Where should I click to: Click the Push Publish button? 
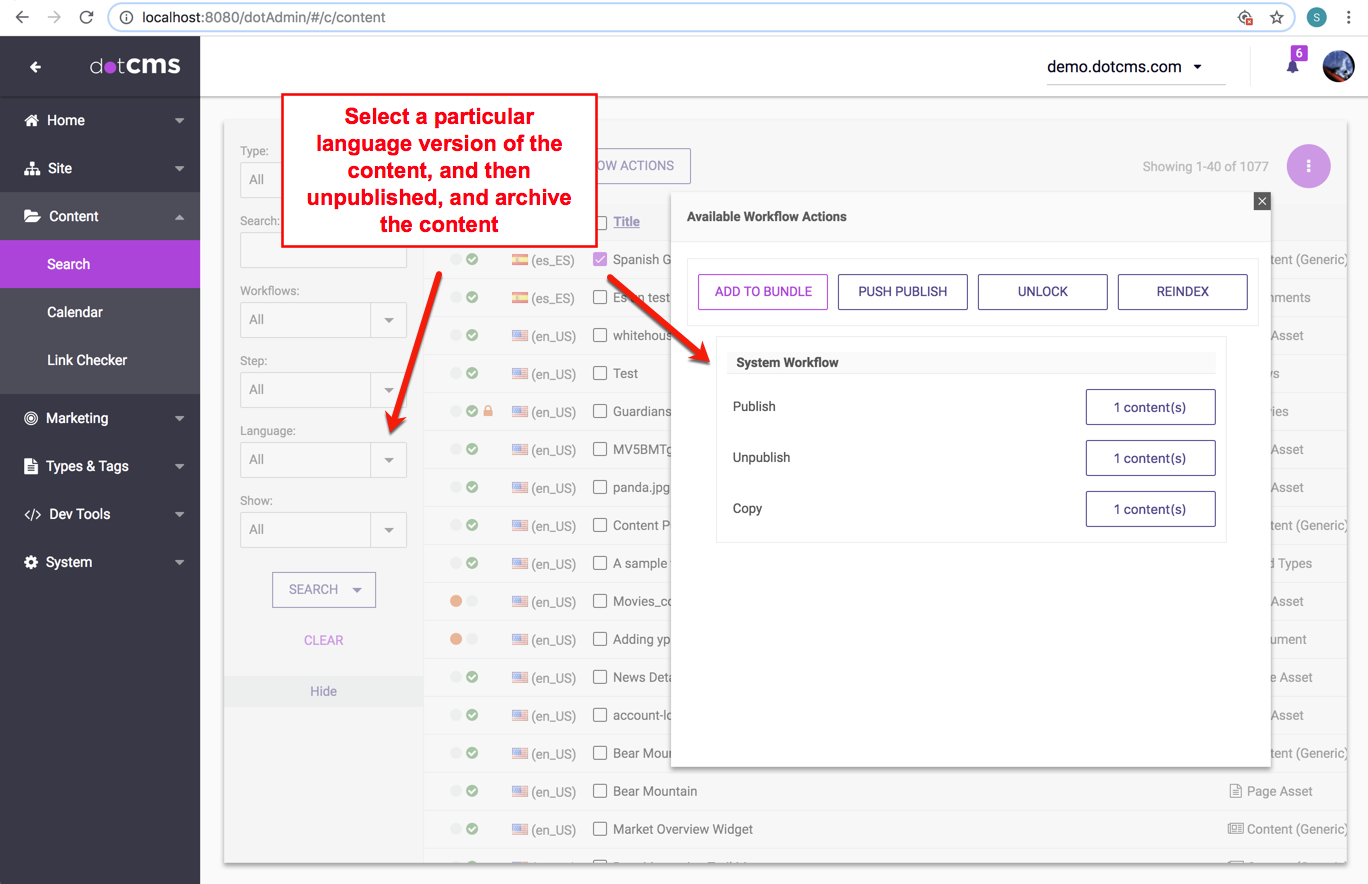(902, 292)
